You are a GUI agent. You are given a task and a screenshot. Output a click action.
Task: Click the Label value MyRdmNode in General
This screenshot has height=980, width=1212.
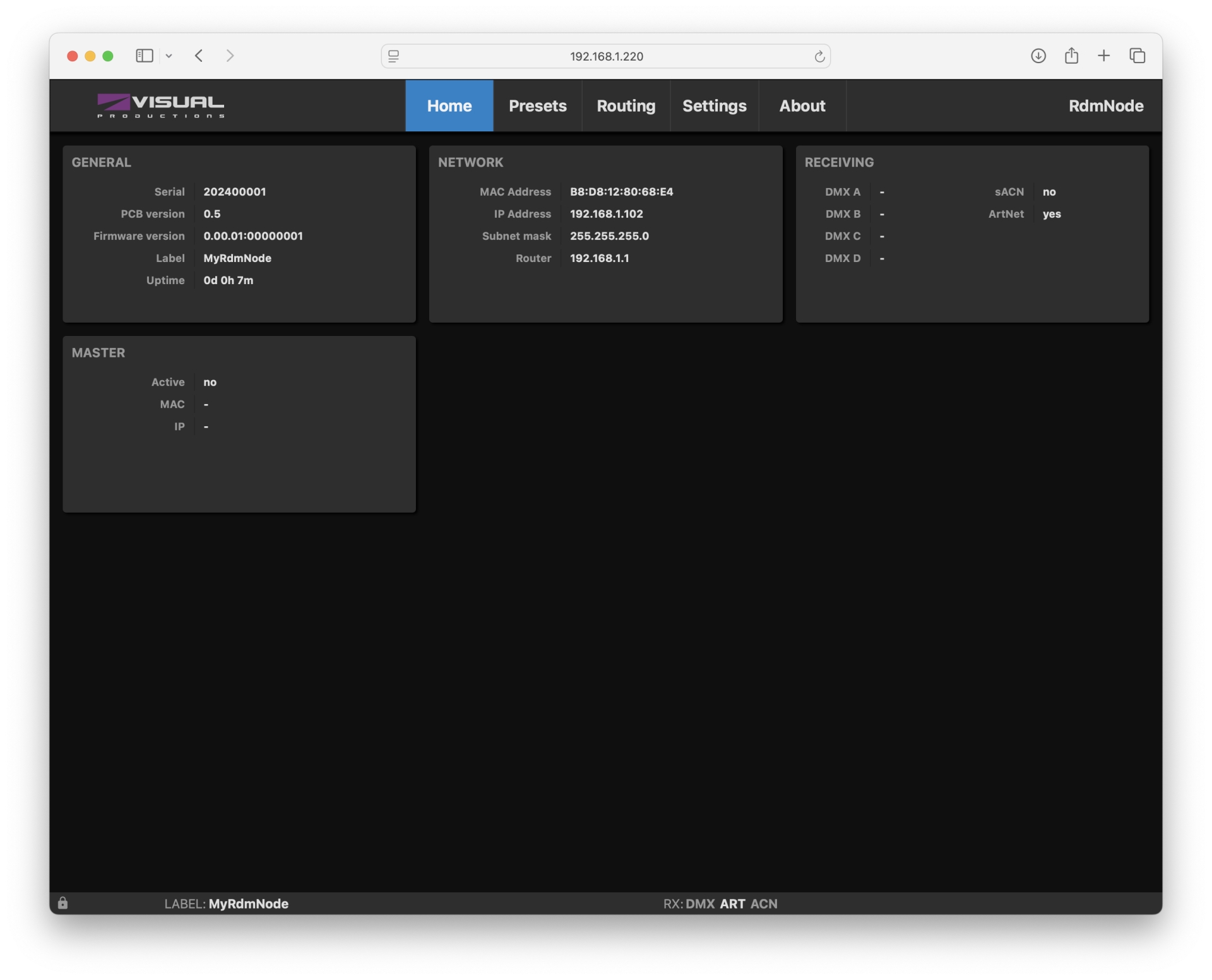coord(237,258)
